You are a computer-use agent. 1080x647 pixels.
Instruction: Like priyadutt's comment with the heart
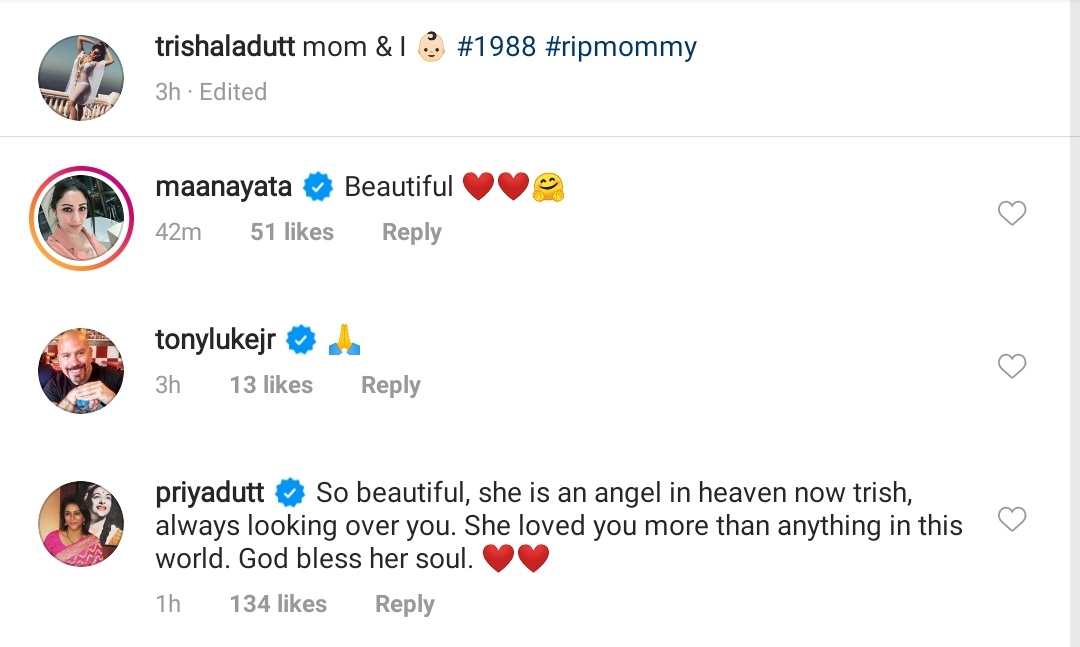pos(1012,519)
